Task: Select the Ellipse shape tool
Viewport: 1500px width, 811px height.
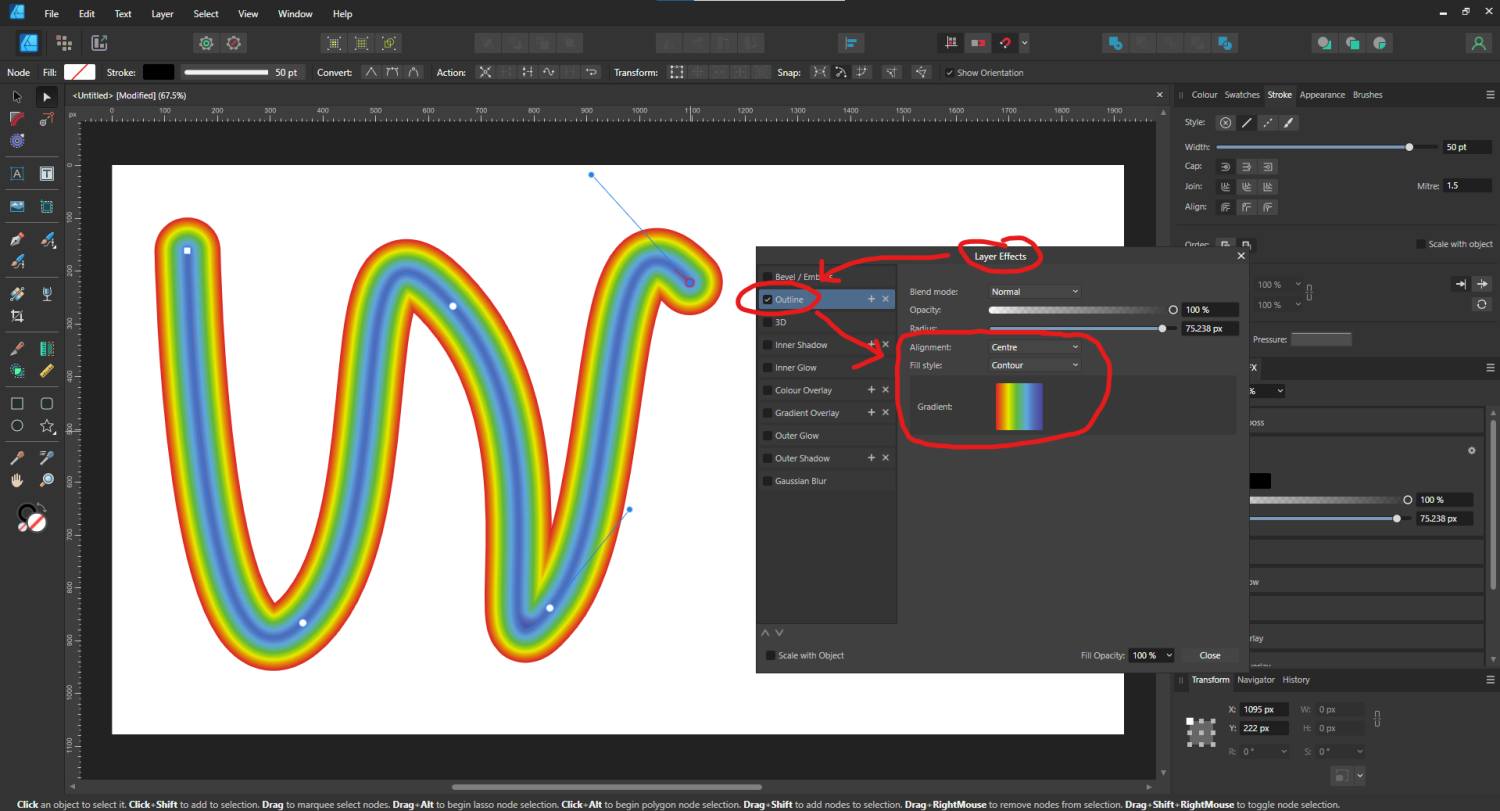Action: tap(17, 426)
